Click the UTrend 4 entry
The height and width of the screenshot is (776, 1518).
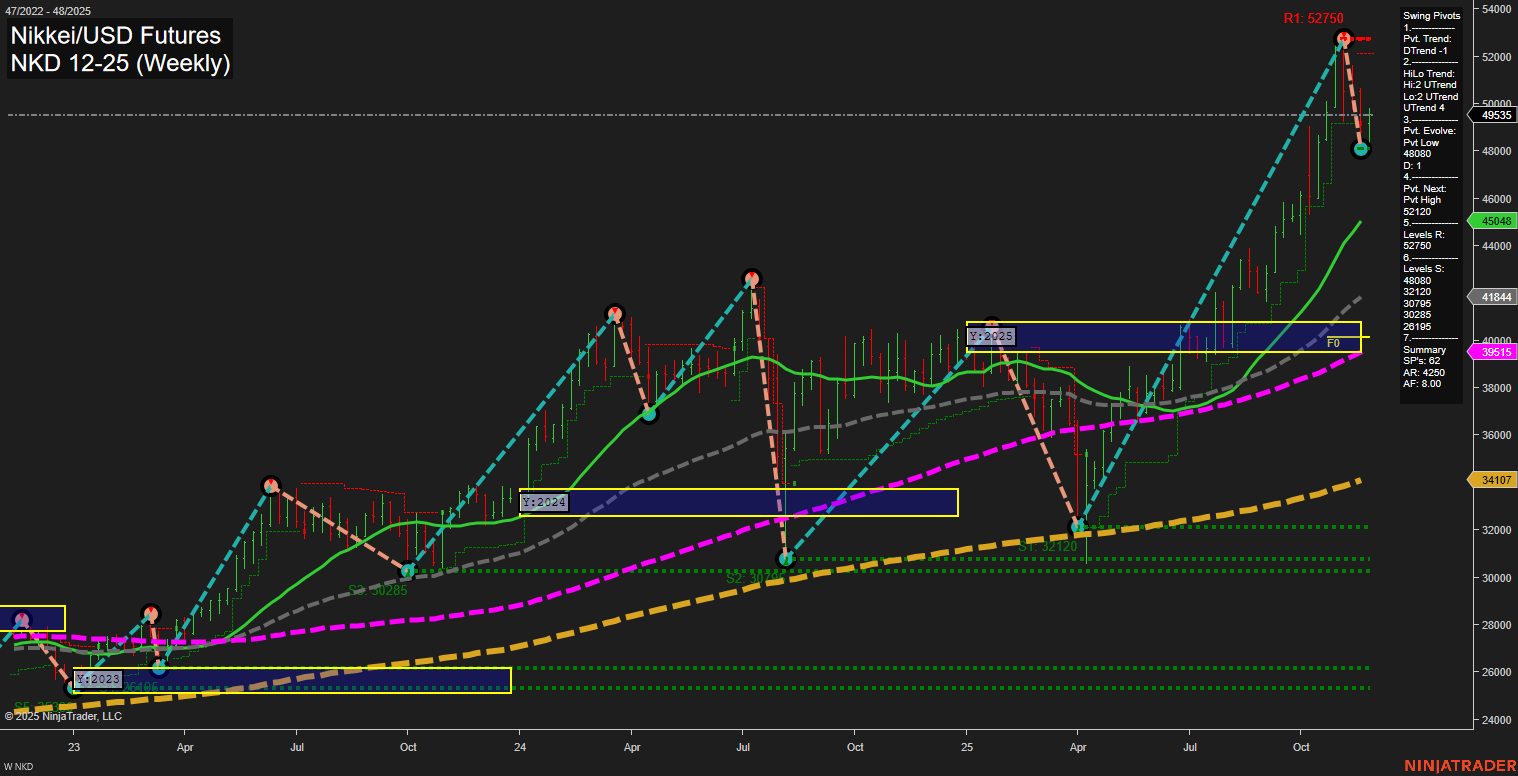point(1424,108)
